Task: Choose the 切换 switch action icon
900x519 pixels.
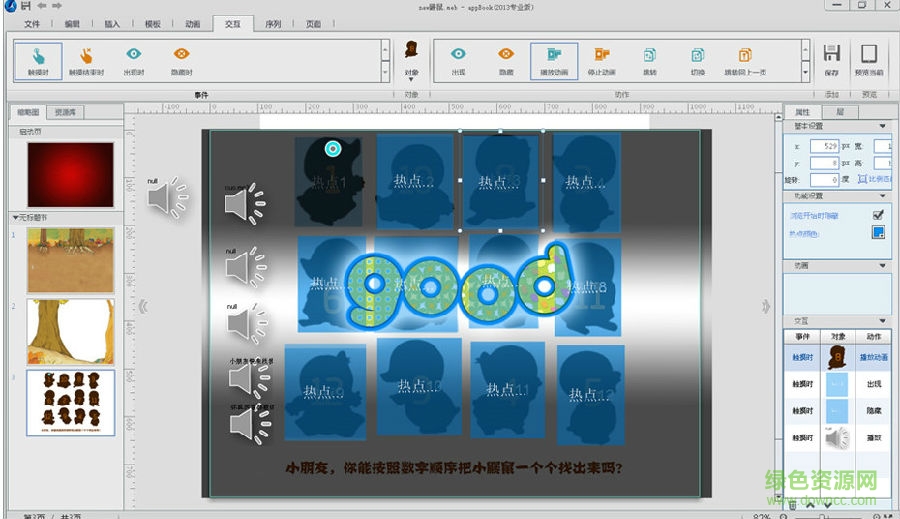Action: tap(698, 60)
